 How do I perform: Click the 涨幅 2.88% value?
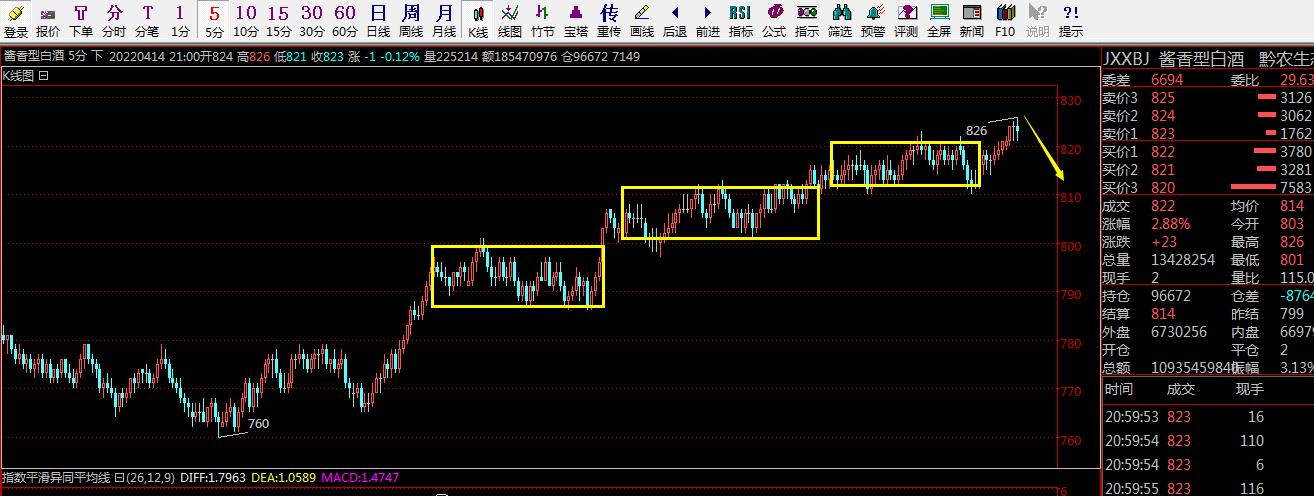click(x=1171, y=223)
